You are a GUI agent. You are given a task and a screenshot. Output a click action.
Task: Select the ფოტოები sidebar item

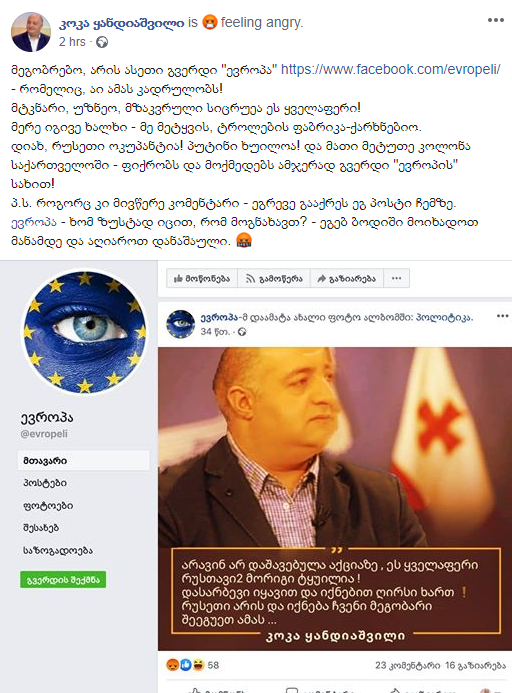[x=48, y=505]
